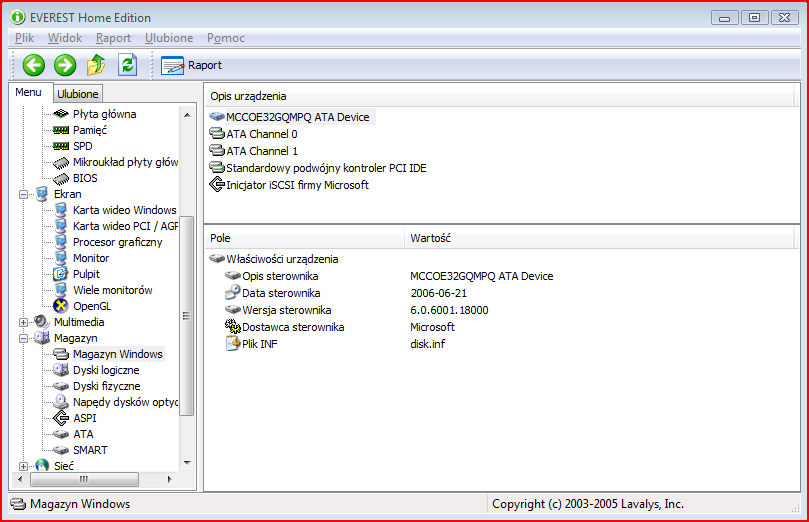Click the Dyski logiczne icon
This screenshot has width=809, height=522.
click(61, 370)
